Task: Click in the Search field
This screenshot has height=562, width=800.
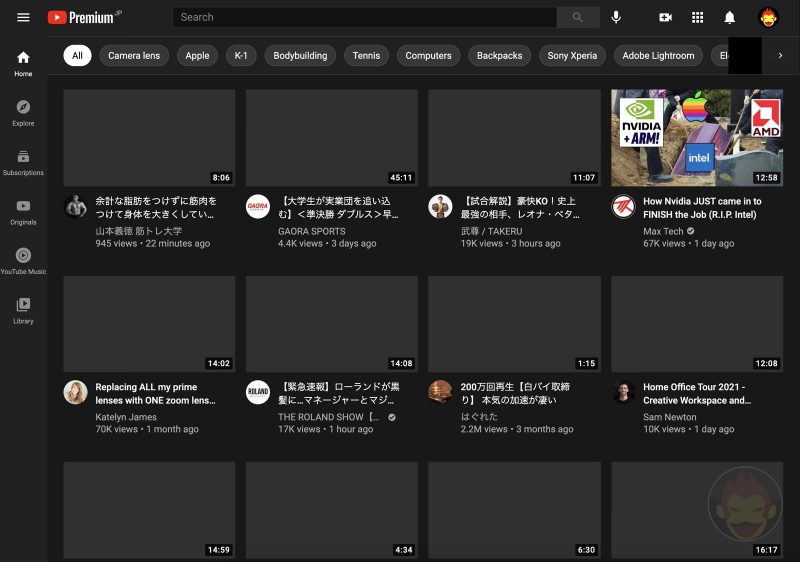Action: [x=364, y=17]
